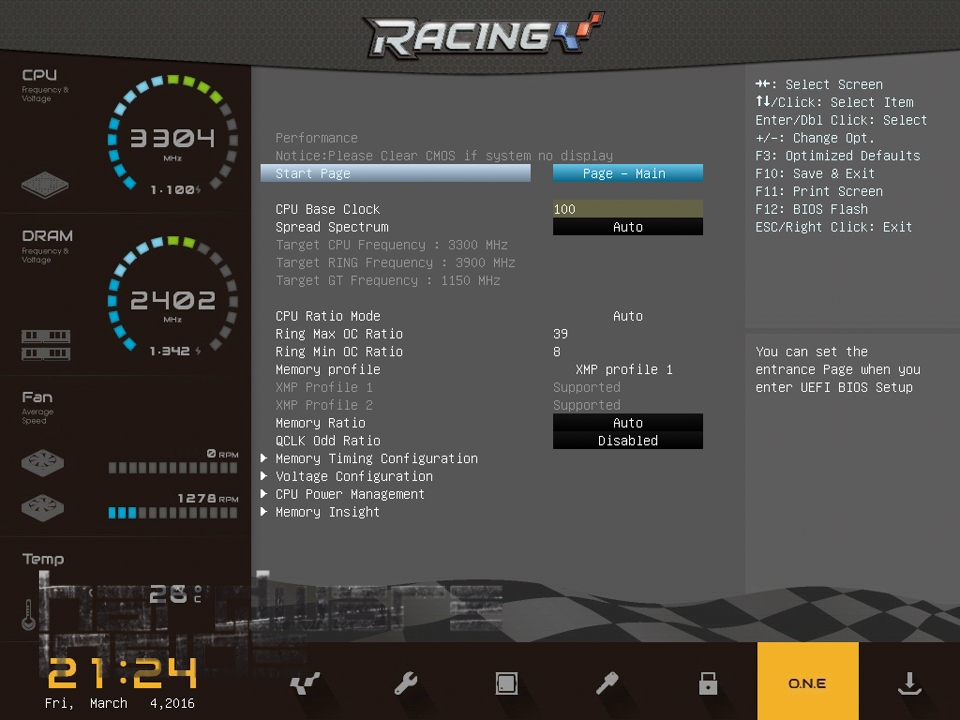Click the 1278 RPM fan speed bar
Screen dimensions: 960x720
click(173, 513)
